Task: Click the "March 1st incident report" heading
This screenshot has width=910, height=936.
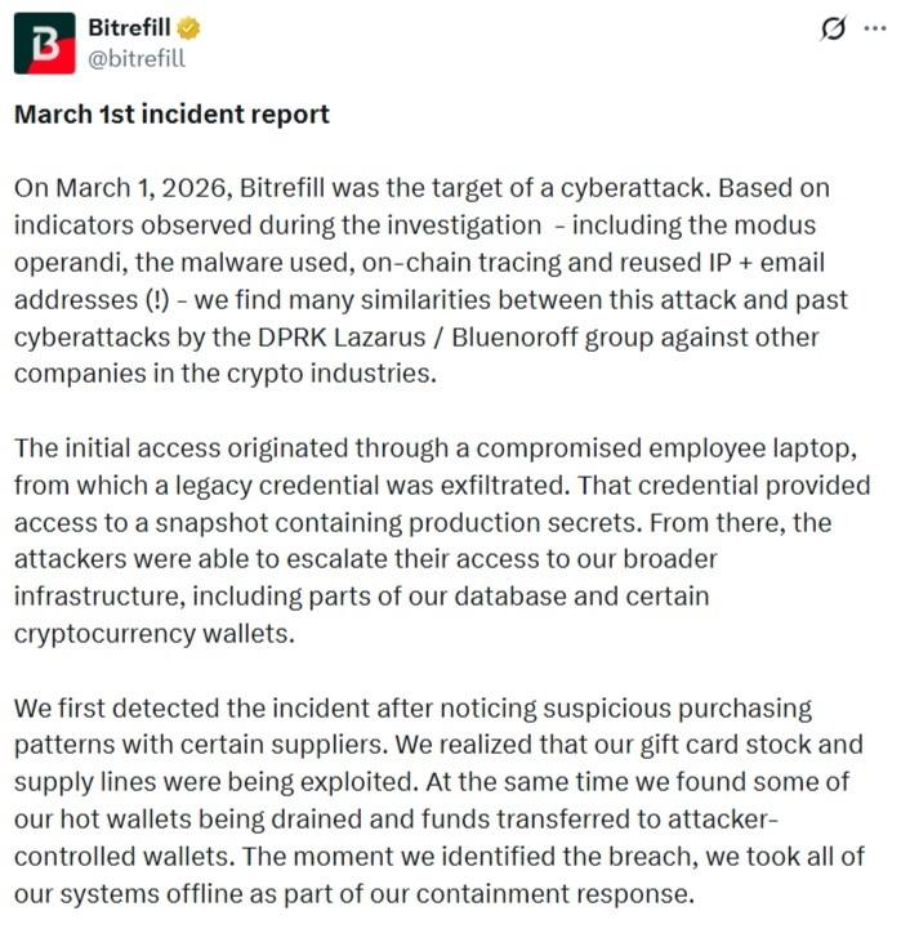Action: [x=171, y=114]
